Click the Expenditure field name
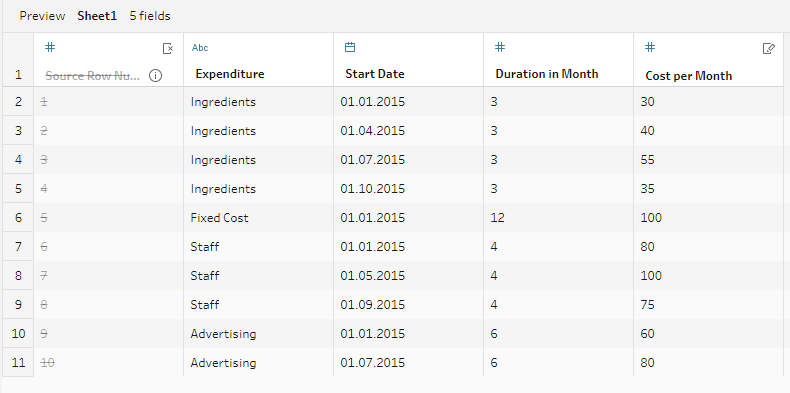The height and width of the screenshot is (393, 790). click(x=230, y=74)
